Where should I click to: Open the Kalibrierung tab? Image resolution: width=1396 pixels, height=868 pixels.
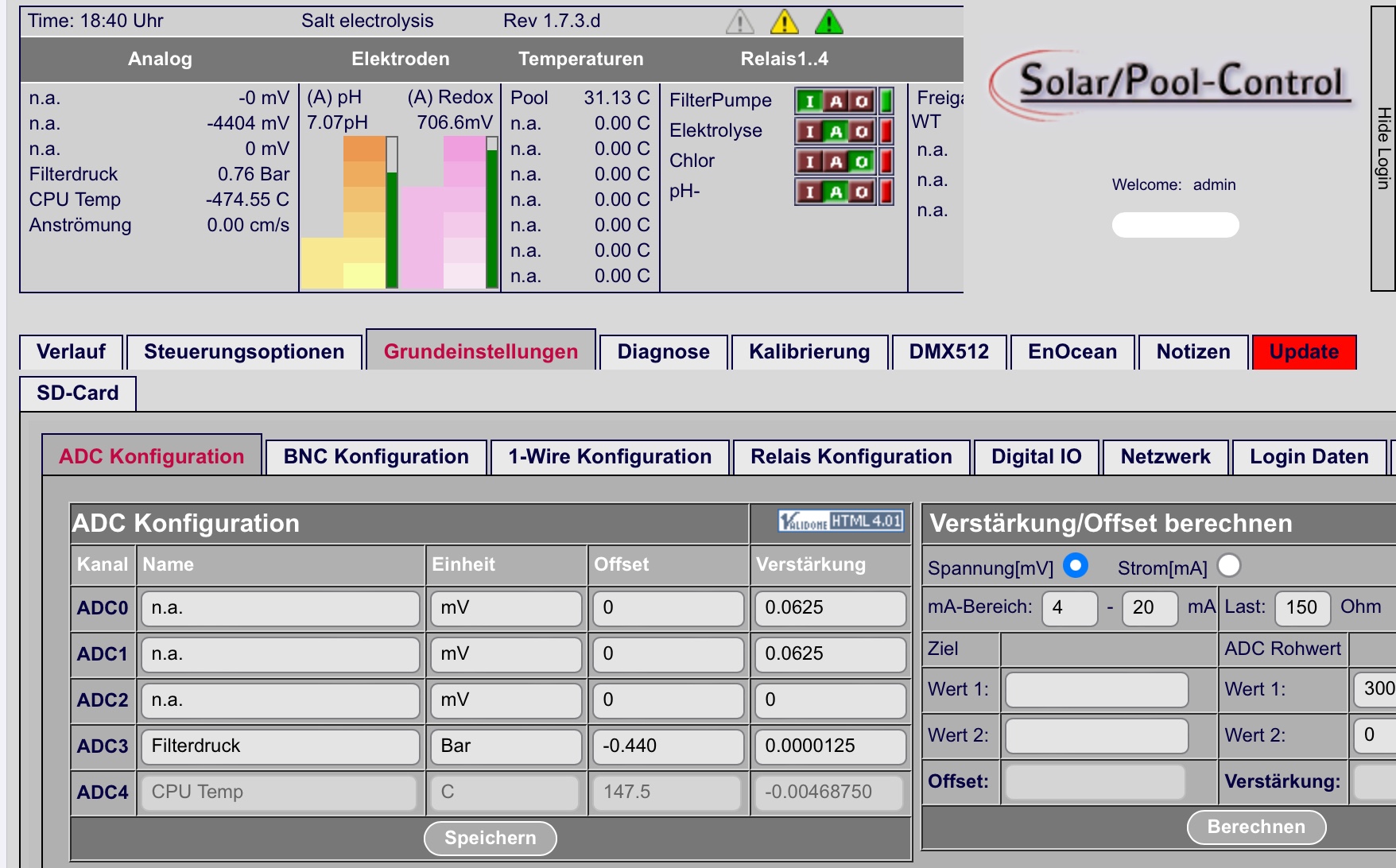809,351
